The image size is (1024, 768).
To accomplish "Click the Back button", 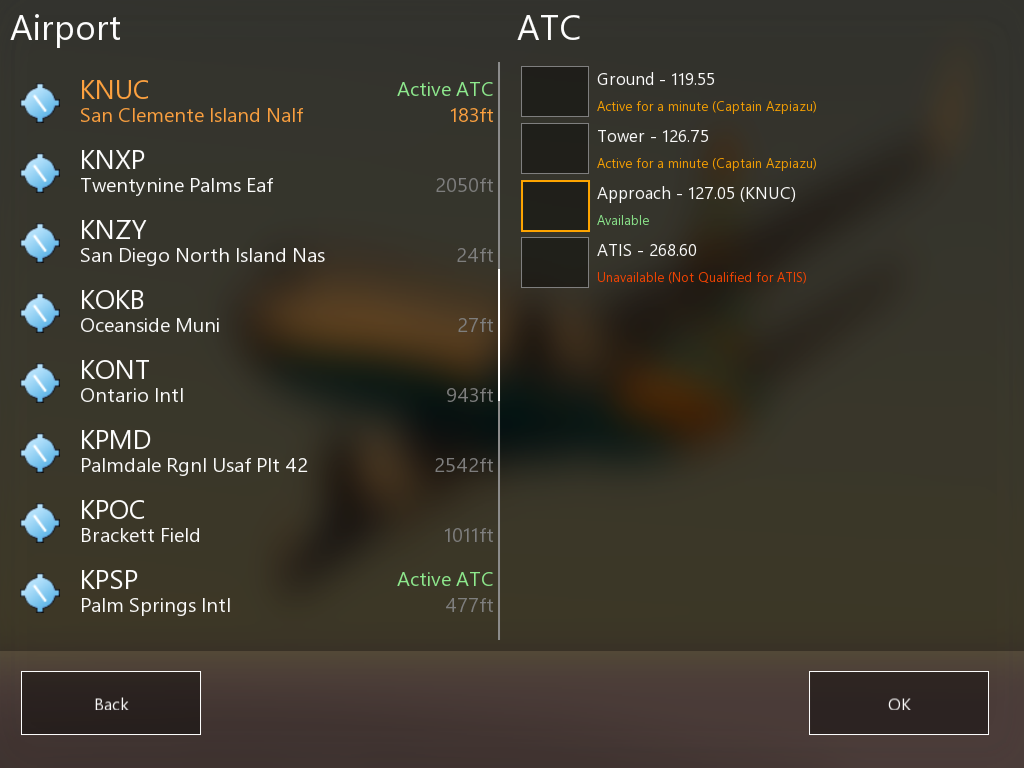I will pyautogui.click(x=111, y=703).
